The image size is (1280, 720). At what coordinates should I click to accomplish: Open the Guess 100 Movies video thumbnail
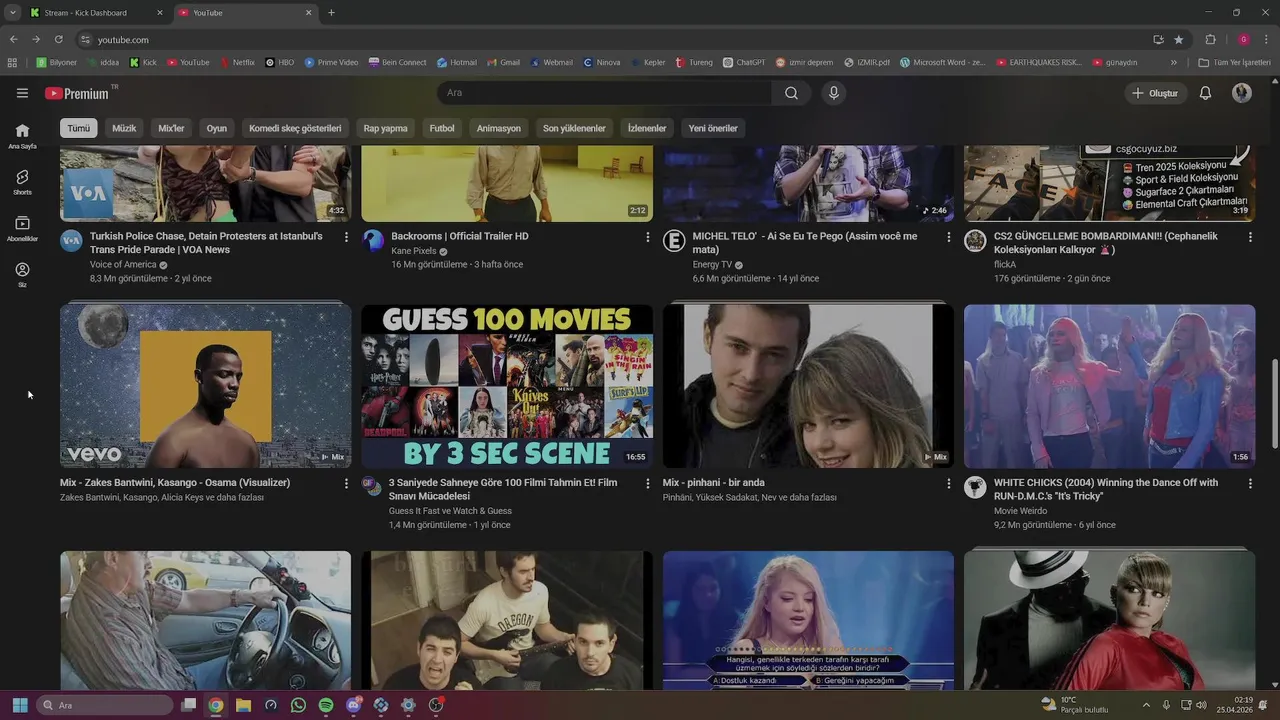pos(507,386)
